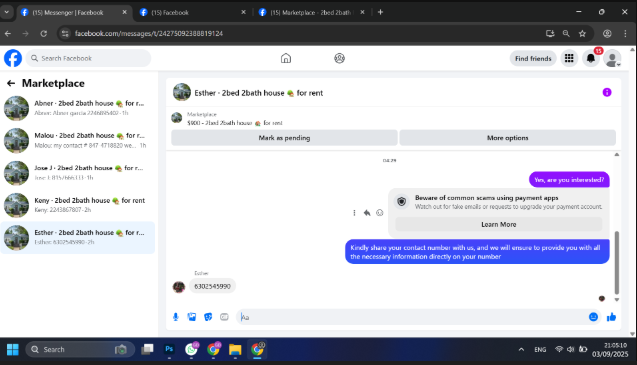This screenshot has height=365, width=637.
Task: Open the Windows Start menu
Action: (x=13, y=350)
